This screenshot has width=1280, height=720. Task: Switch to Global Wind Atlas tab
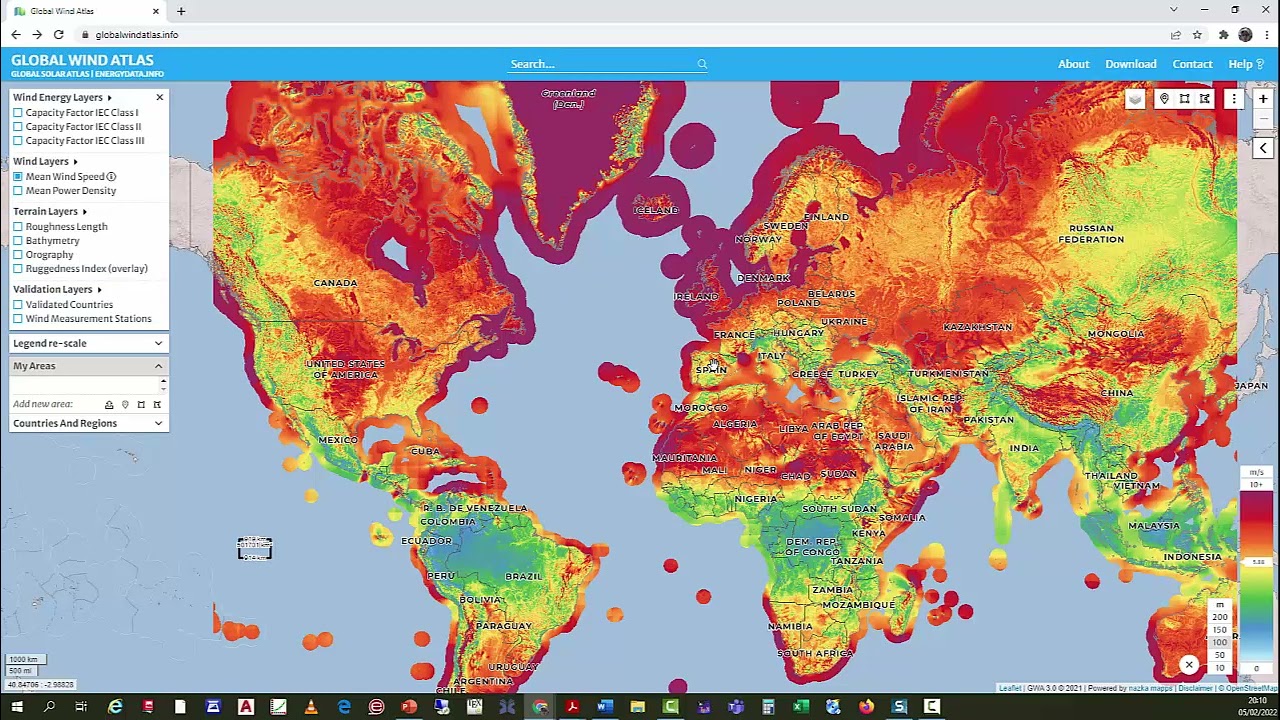pyautogui.click(x=85, y=11)
